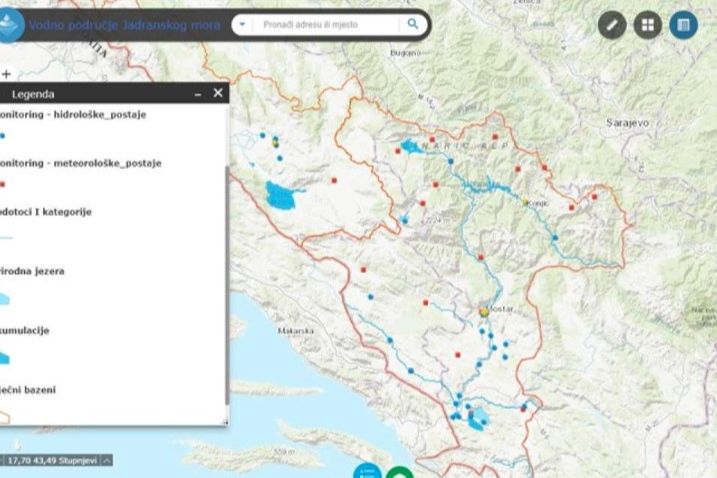
Task: Minimize the Legenda panel
Action: point(198,94)
